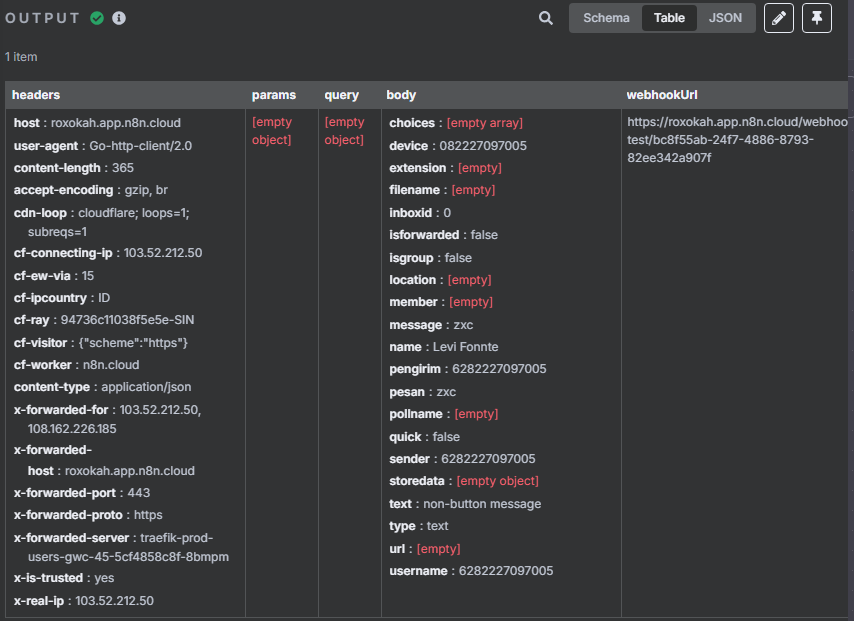
Task: Click the params column header
Action: [273, 95]
